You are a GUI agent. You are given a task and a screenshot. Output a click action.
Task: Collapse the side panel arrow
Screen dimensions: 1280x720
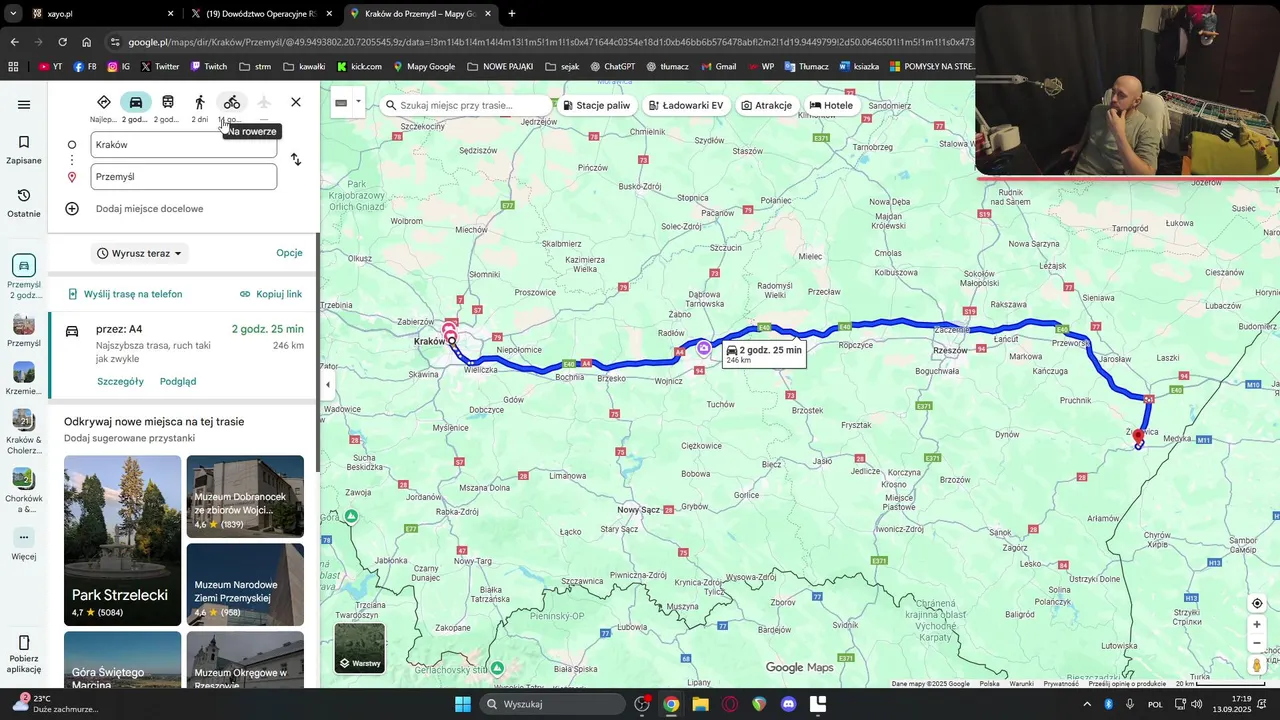click(x=327, y=384)
